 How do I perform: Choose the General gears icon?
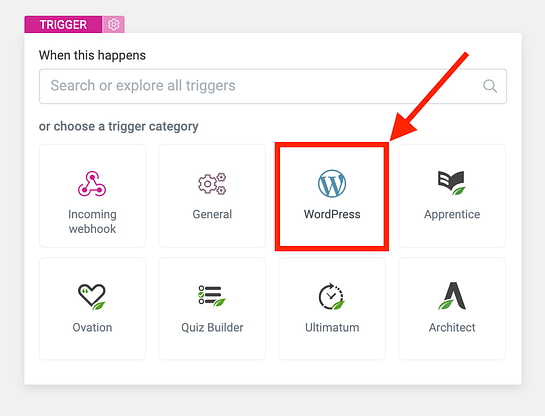tap(212, 183)
